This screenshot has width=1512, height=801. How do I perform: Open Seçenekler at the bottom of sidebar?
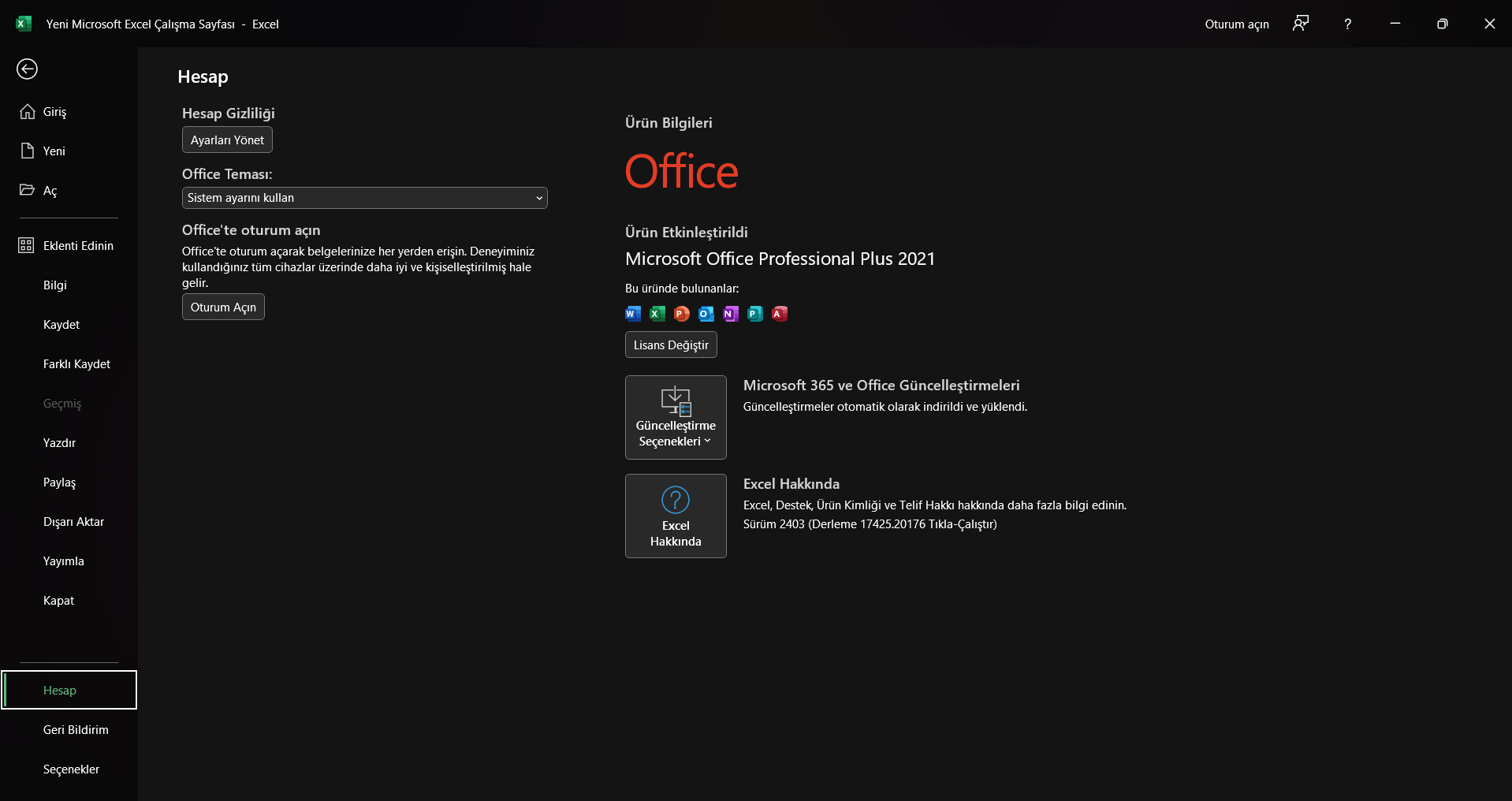click(71, 769)
